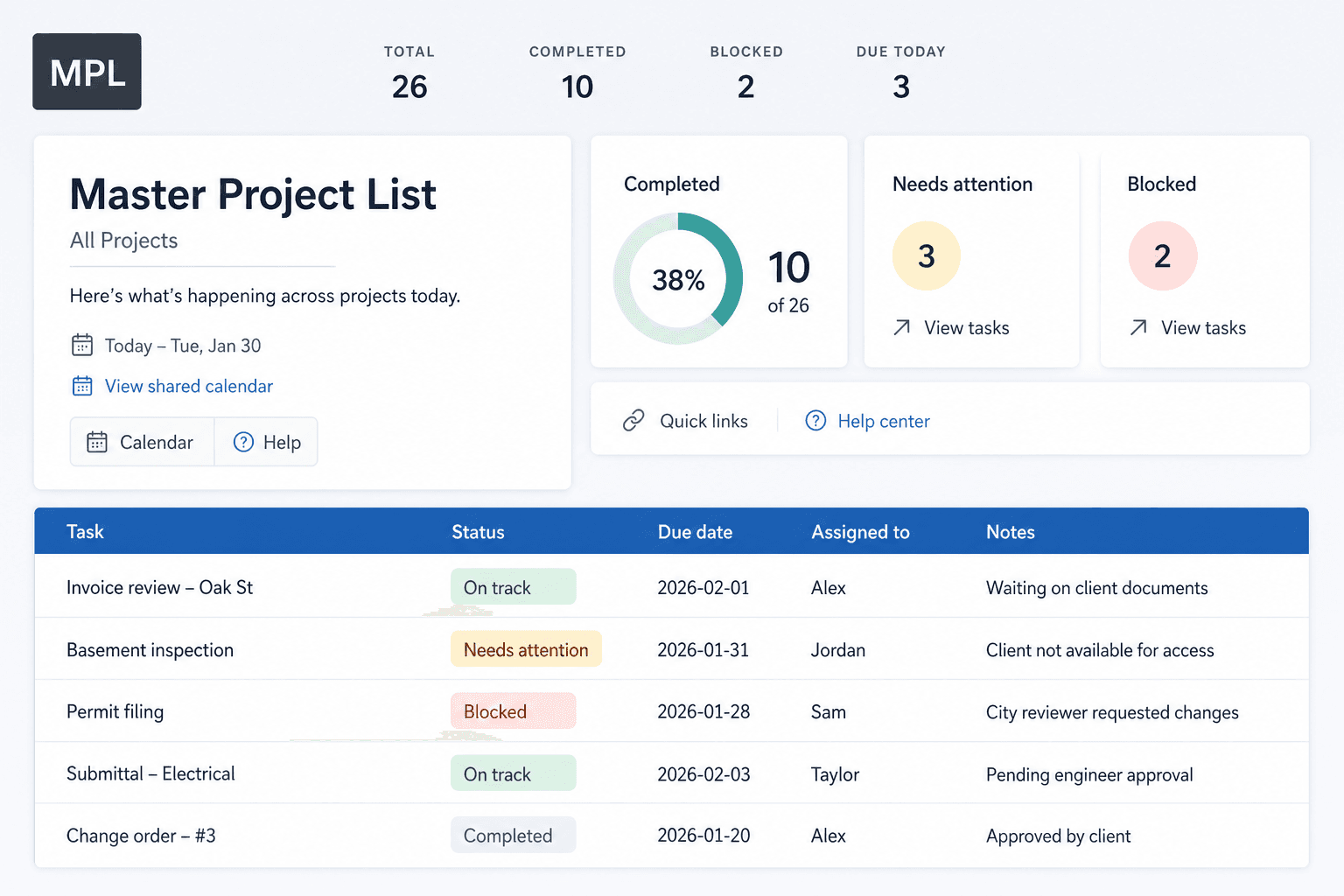Click the arrow icon under Needs attention

902,327
